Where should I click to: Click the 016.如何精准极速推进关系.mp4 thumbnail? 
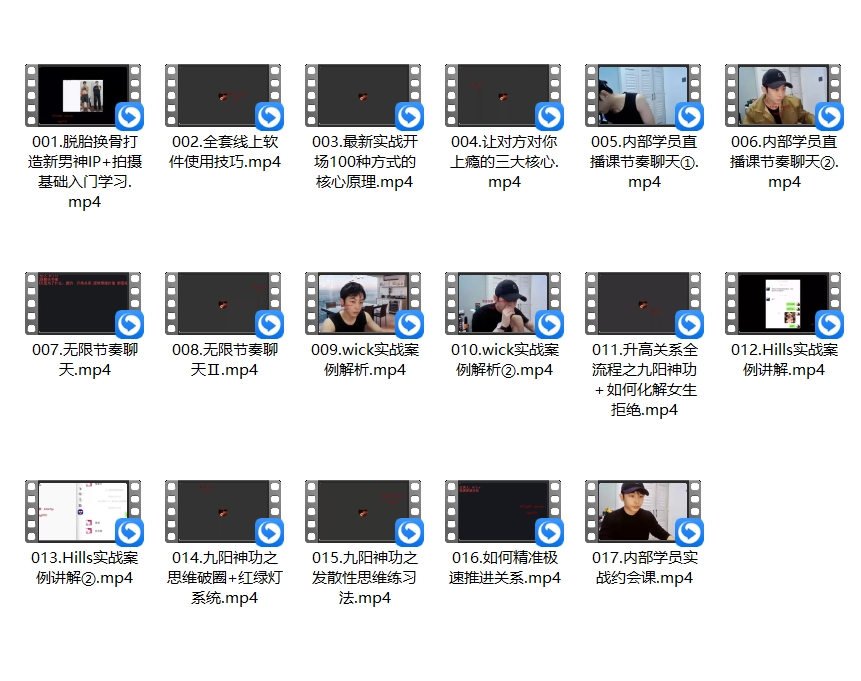click(504, 512)
